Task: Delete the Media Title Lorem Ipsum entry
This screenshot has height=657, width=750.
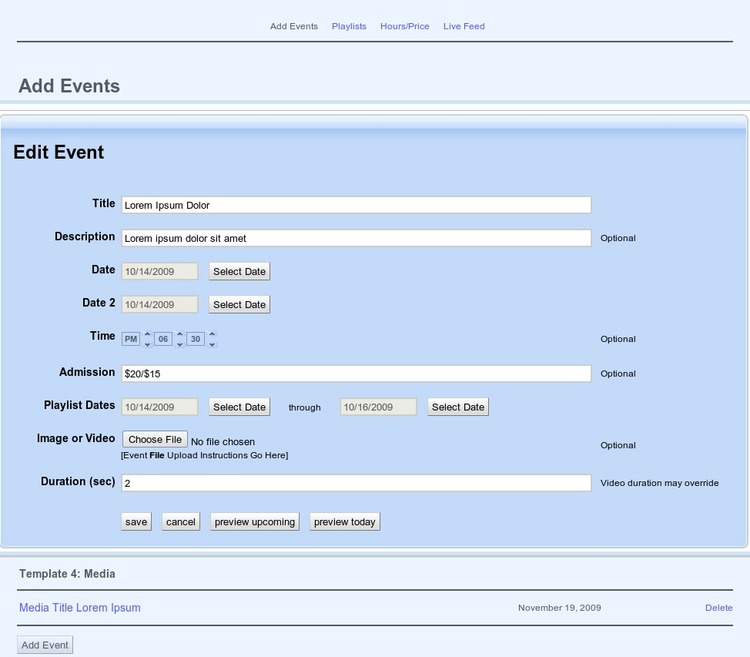Action: pos(718,608)
